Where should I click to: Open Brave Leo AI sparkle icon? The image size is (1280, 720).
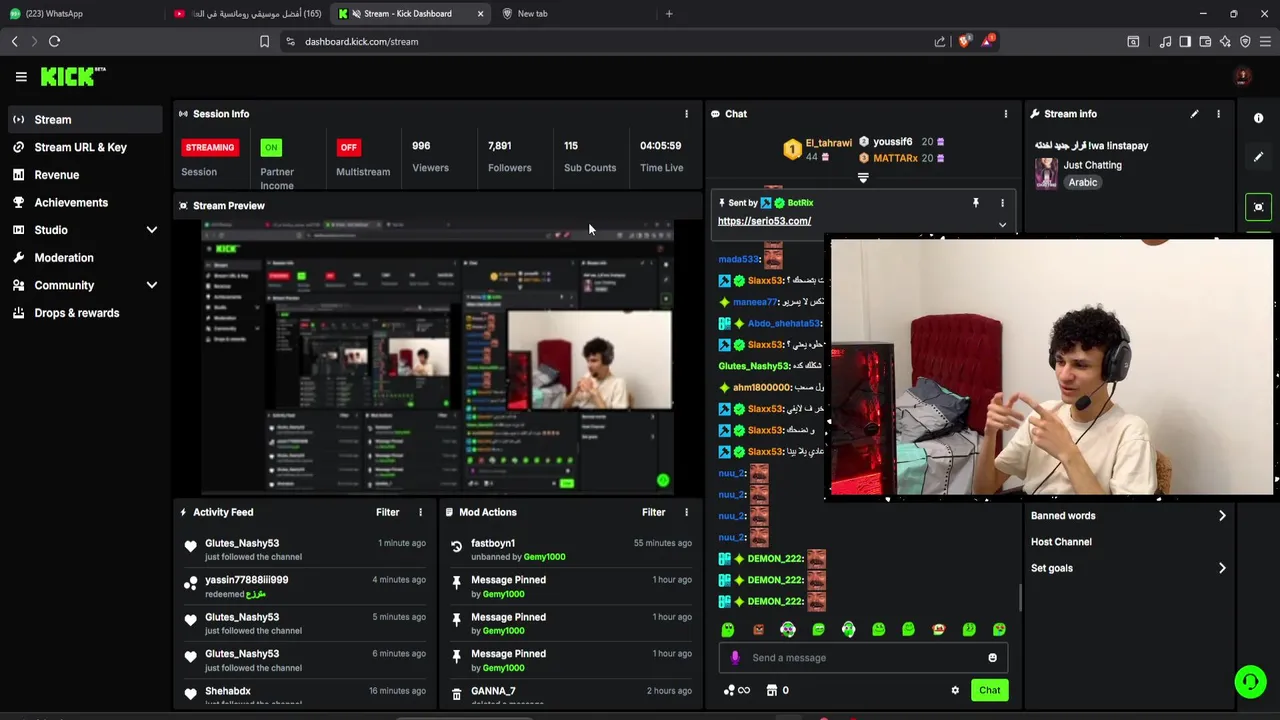point(1225,41)
